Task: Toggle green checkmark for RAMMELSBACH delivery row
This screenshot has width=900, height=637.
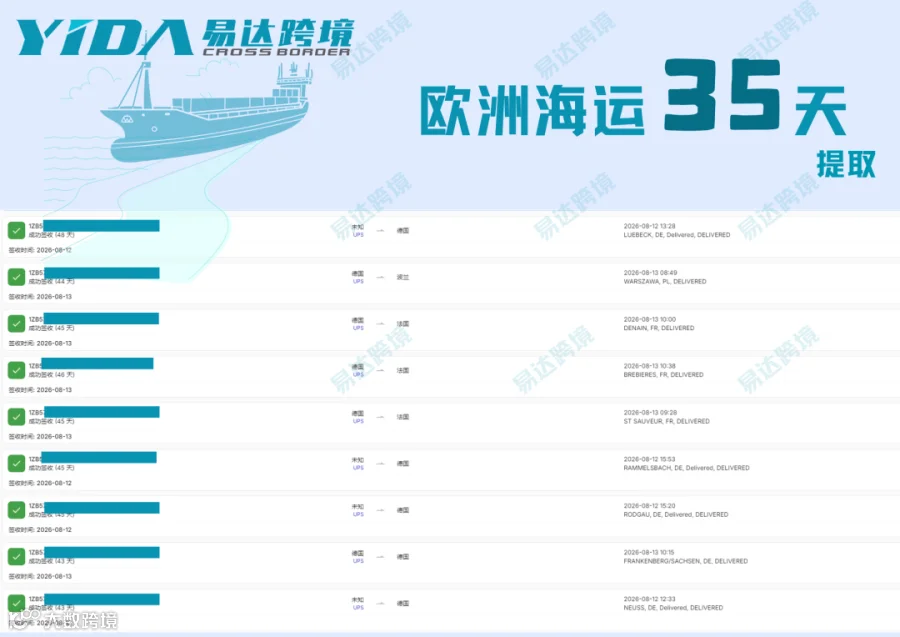Action: [16, 463]
